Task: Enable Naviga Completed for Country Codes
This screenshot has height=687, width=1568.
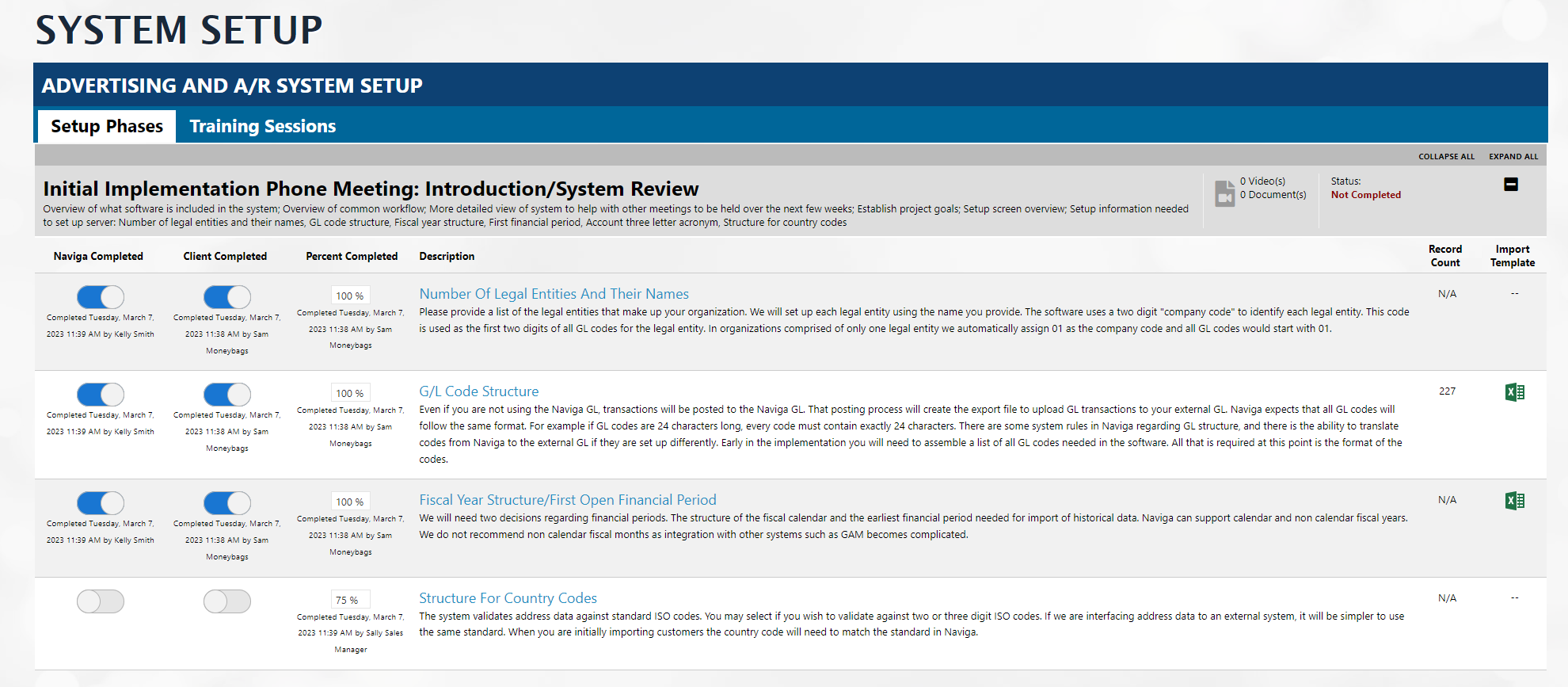Action: tap(101, 601)
